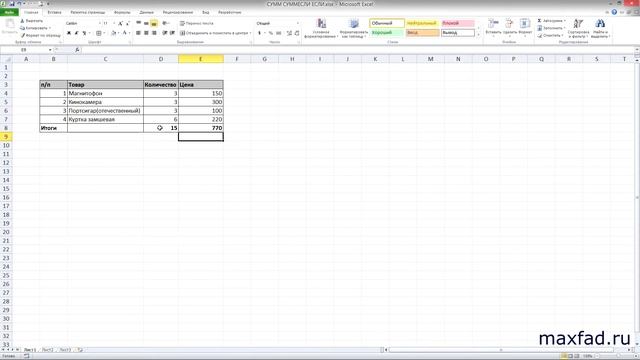Open Conditional Formatting (Условное форматирование)
Image resolution: width=640 pixels, height=360 pixels.
click(321, 28)
